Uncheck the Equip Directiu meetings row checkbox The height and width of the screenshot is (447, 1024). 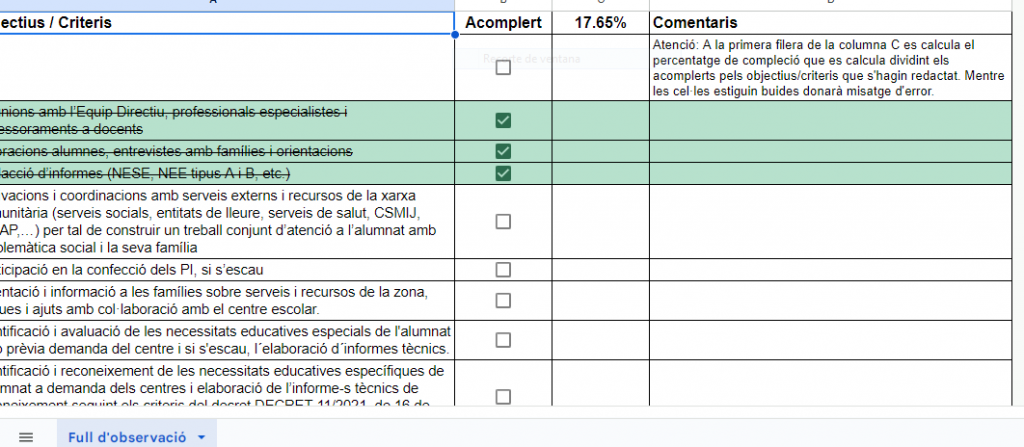click(x=503, y=121)
